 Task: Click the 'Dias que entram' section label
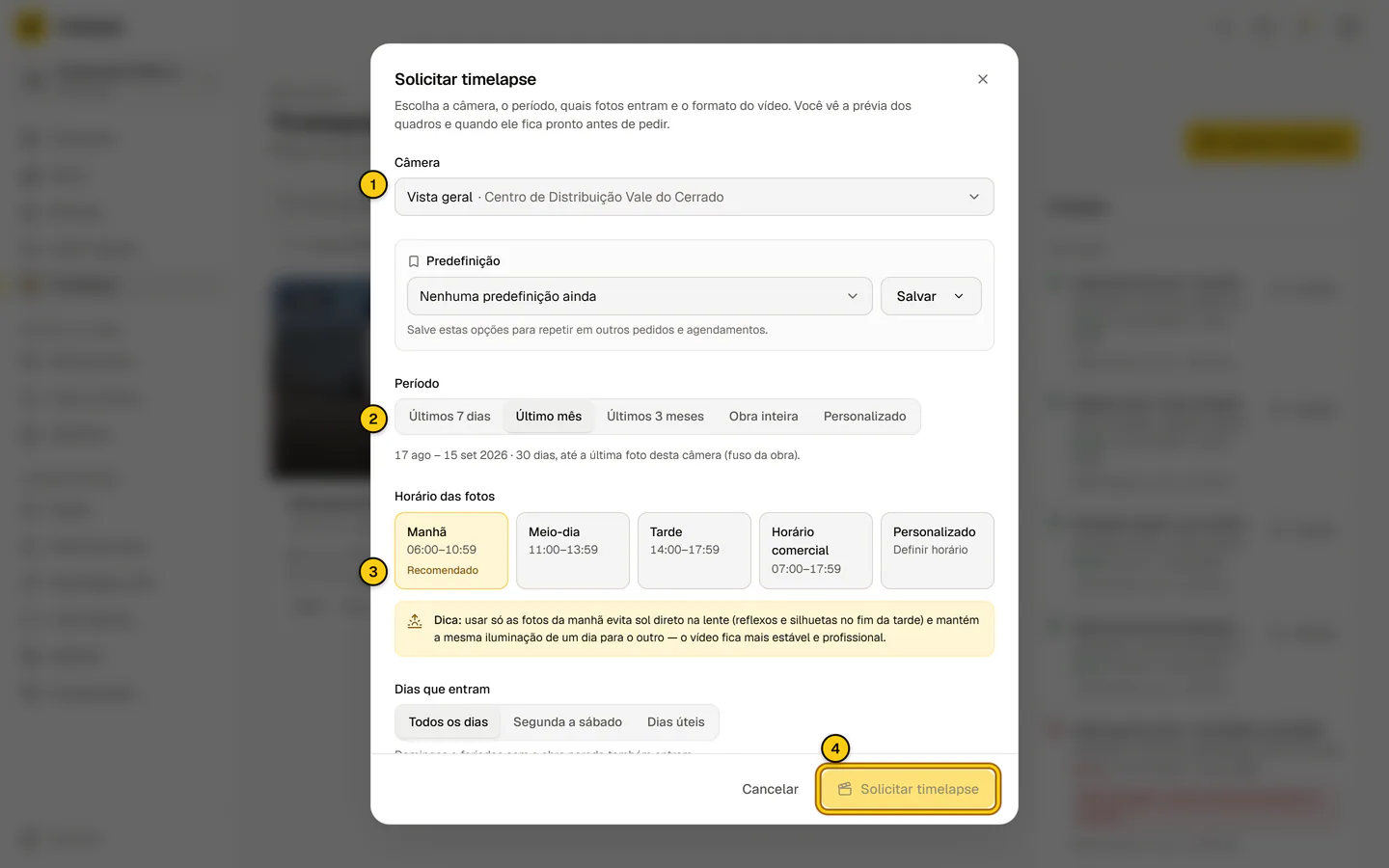pyautogui.click(x=442, y=690)
